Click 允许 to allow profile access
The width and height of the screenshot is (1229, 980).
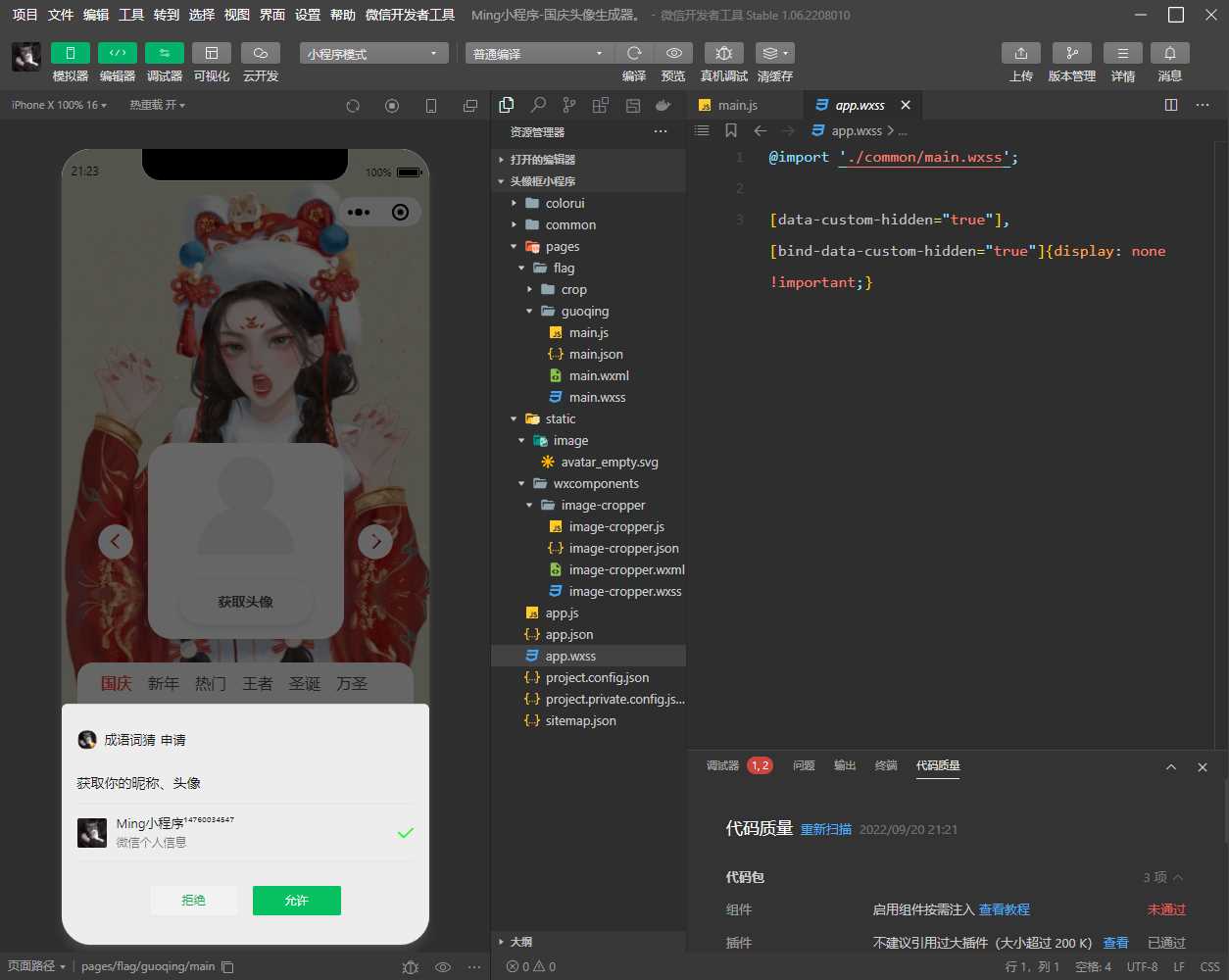click(296, 901)
